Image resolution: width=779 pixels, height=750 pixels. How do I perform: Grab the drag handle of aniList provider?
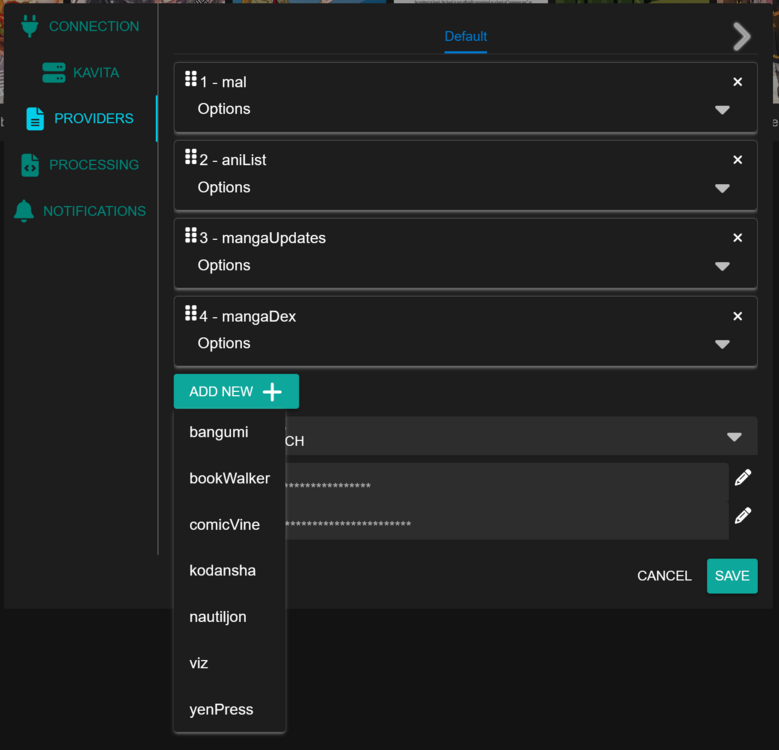(x=191, y=157)
